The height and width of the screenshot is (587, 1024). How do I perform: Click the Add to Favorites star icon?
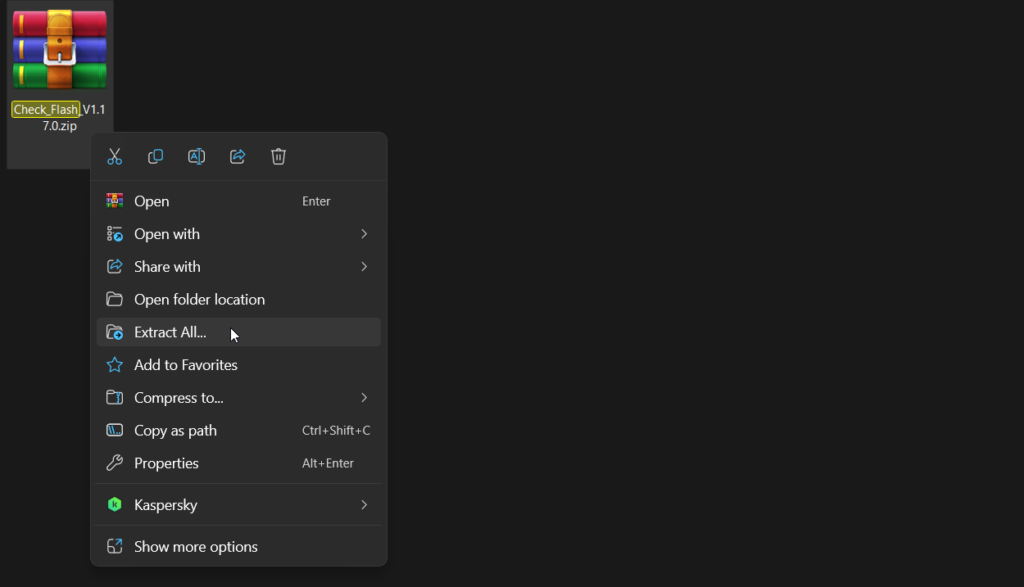pos(115,365)
